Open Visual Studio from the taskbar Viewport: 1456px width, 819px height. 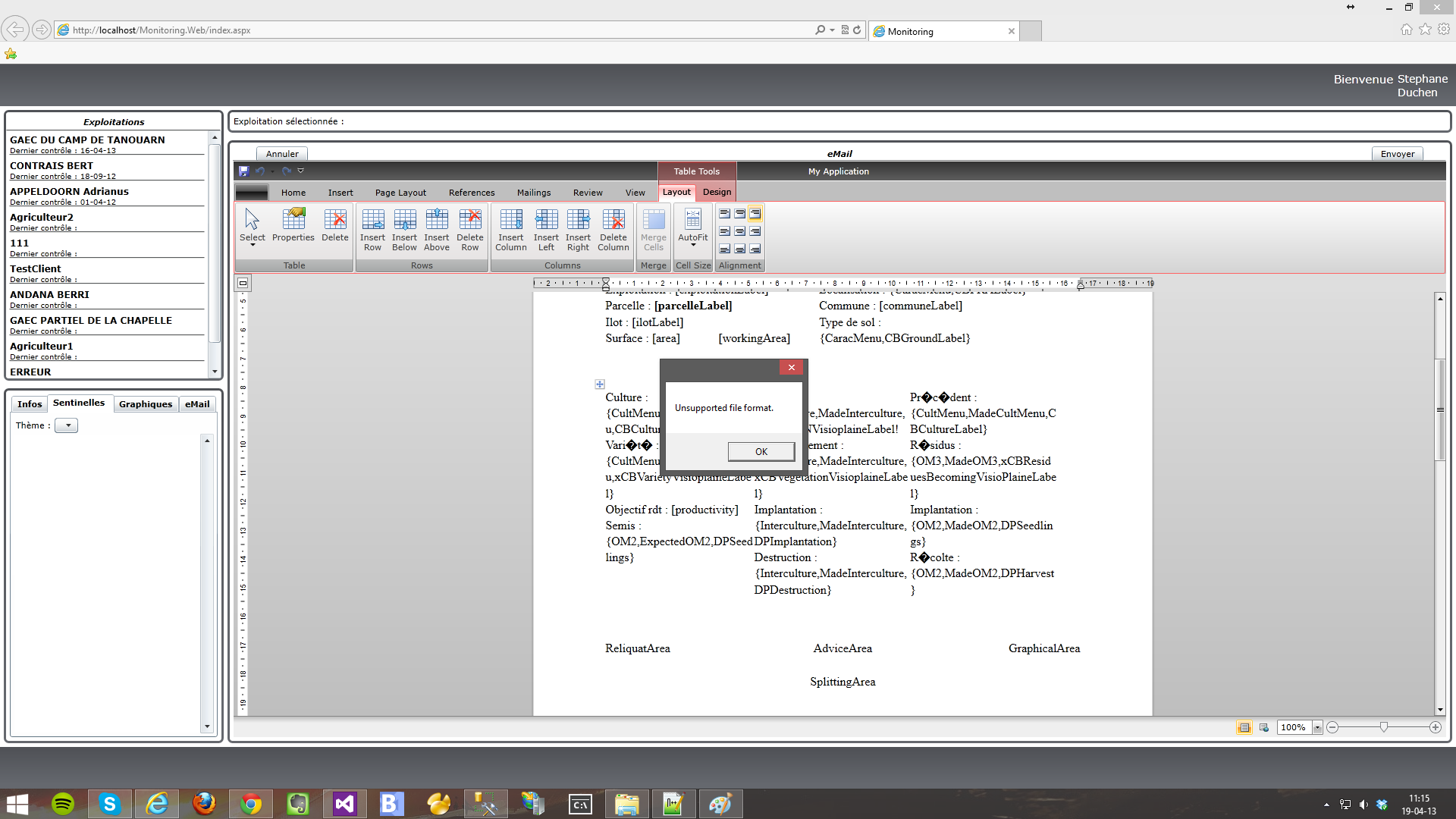tap(344, 804)
